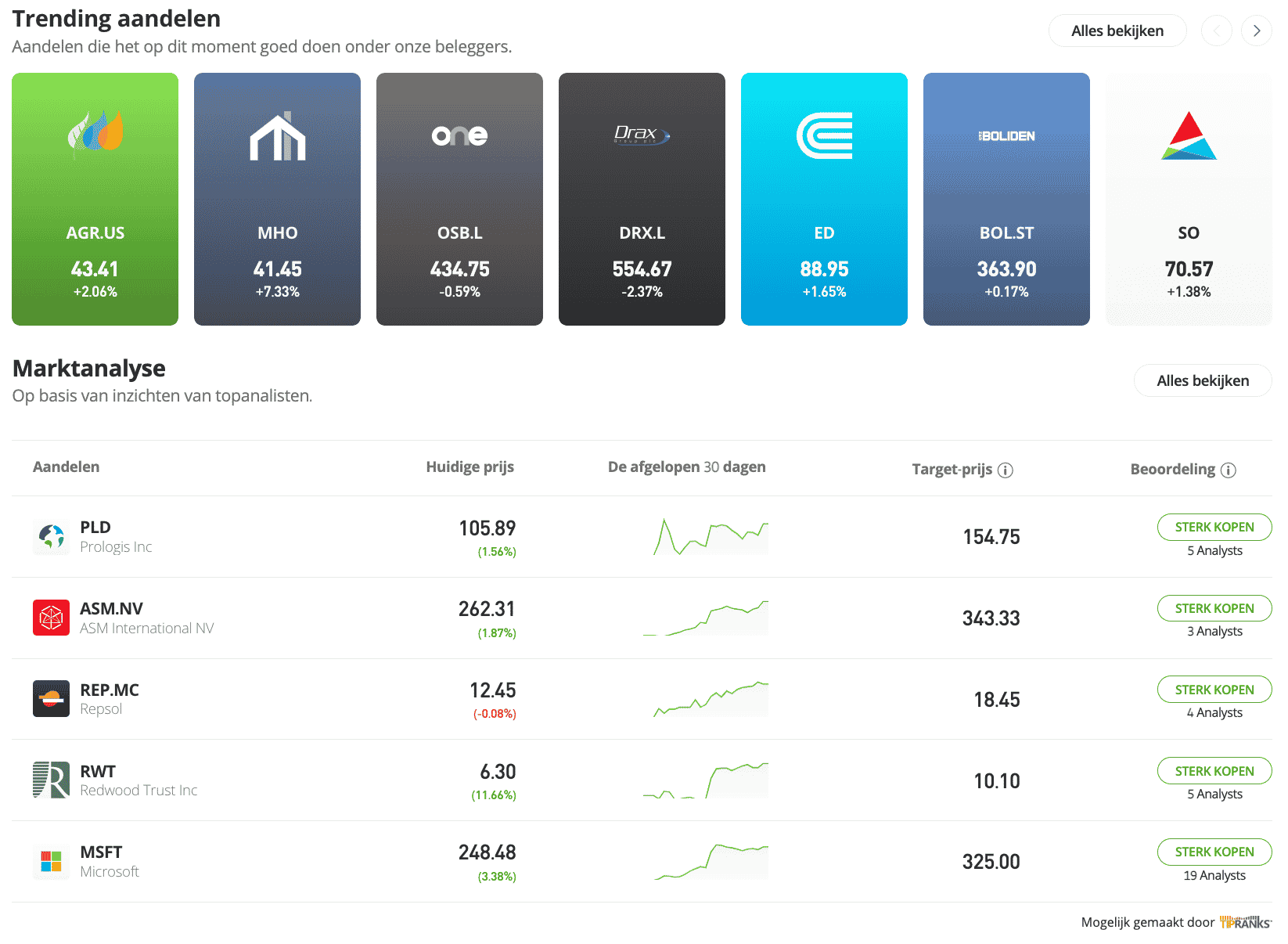Click the Boliden logo on BOL.ST card
The height and width of the screenshot is (944, 1288).
tap(1006, 136)
